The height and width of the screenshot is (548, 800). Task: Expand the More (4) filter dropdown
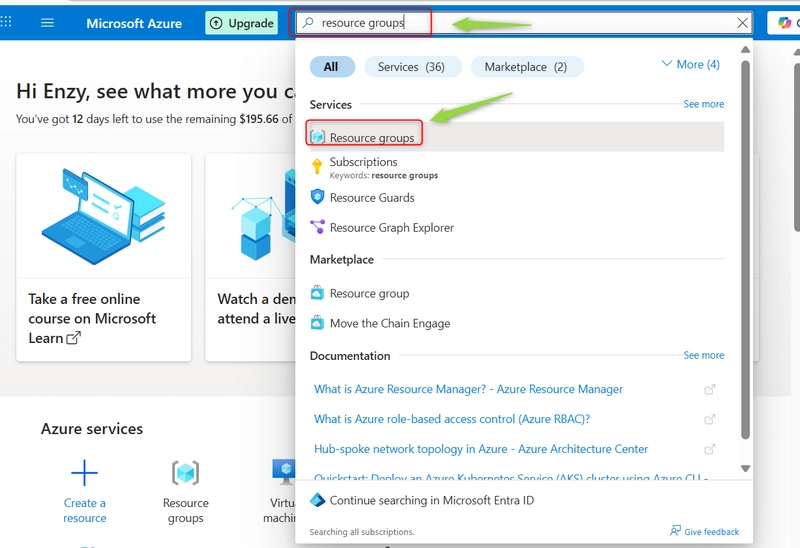pos(690,64)
